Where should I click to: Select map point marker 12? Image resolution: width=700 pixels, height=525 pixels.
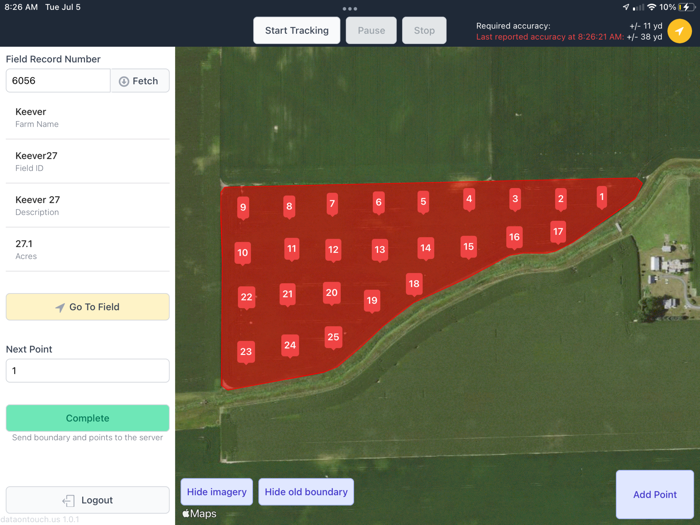333,250
